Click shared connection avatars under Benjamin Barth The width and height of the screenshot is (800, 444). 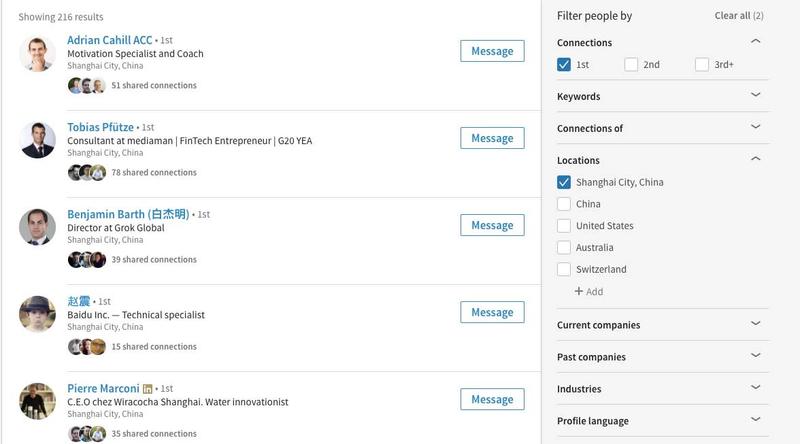click(86, 260)
